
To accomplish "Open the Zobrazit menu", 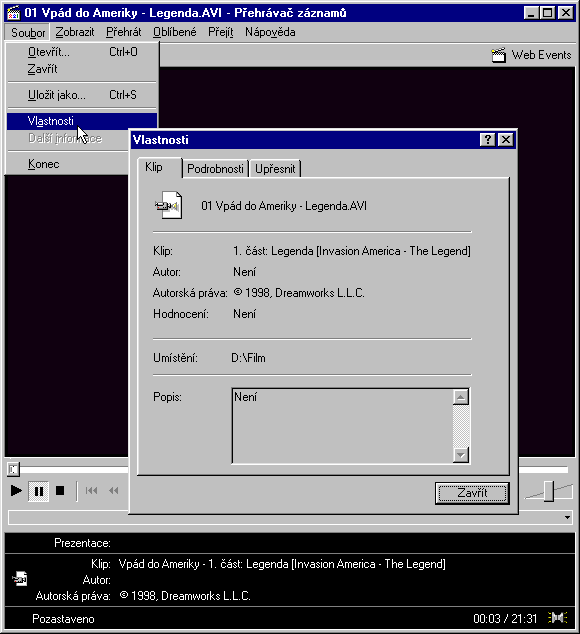I will tap(75, 32).
